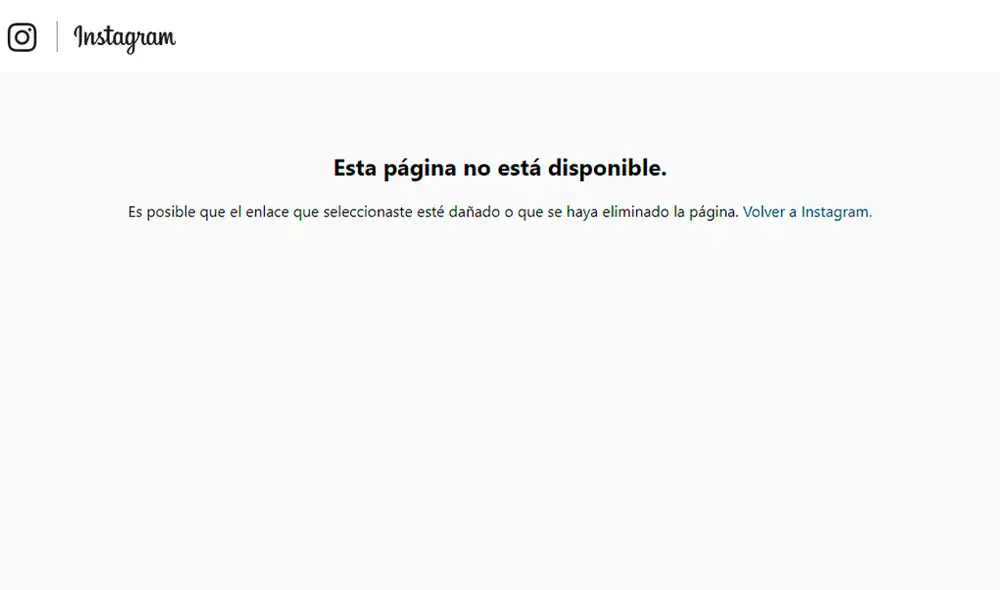Click the 'Esta página no está disponible.' heading
The image size is (1000, 590).
point(499,168)
